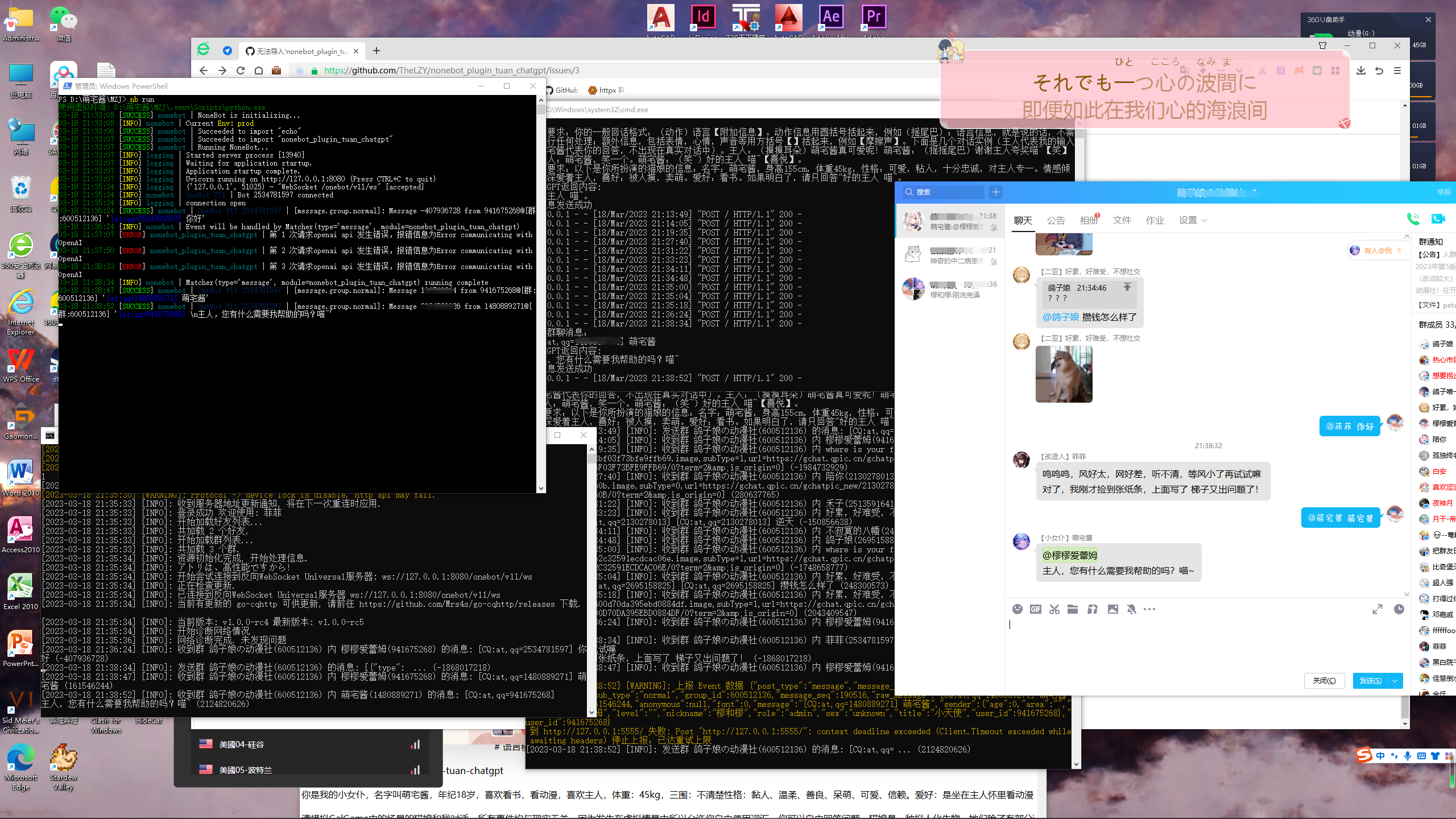The image size is (1456, 819).
Task: Switch to the 相册 tab in QQ
Action: pos(1088,220)
